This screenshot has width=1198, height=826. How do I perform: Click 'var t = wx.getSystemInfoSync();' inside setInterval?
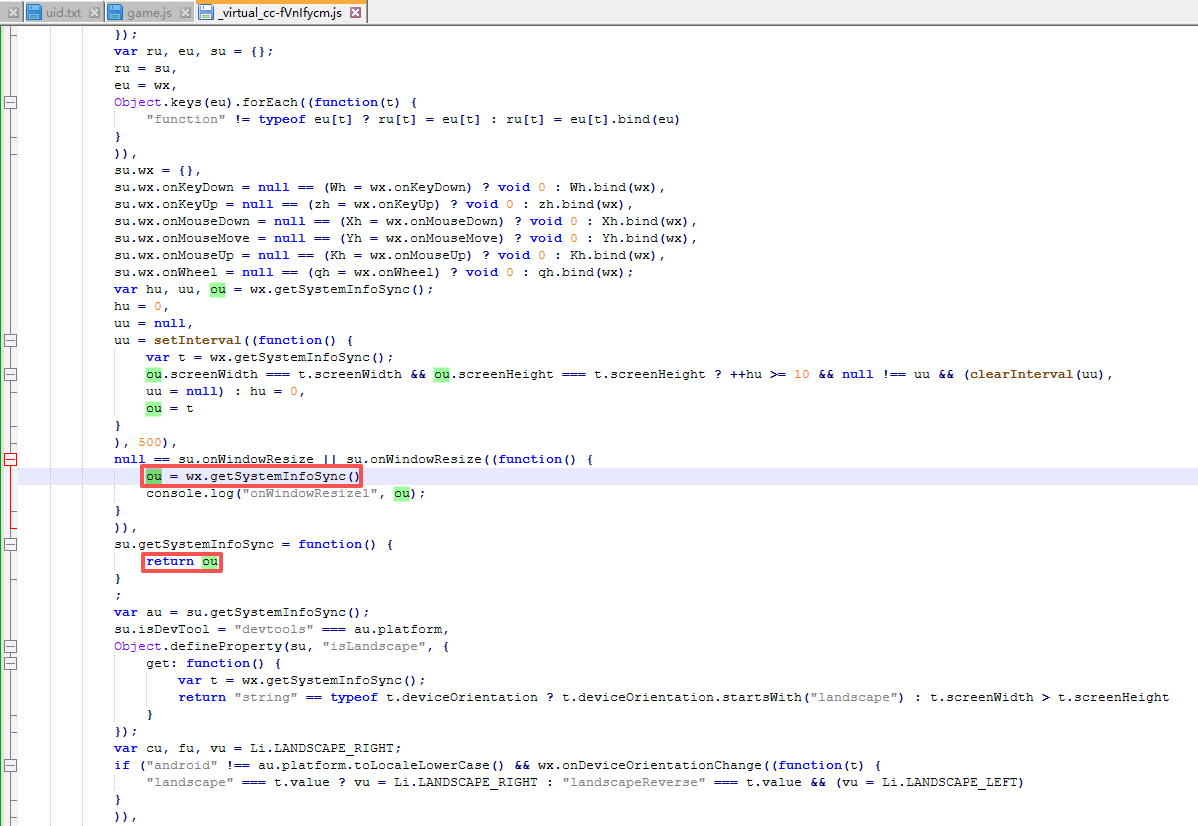click(270, 358)
